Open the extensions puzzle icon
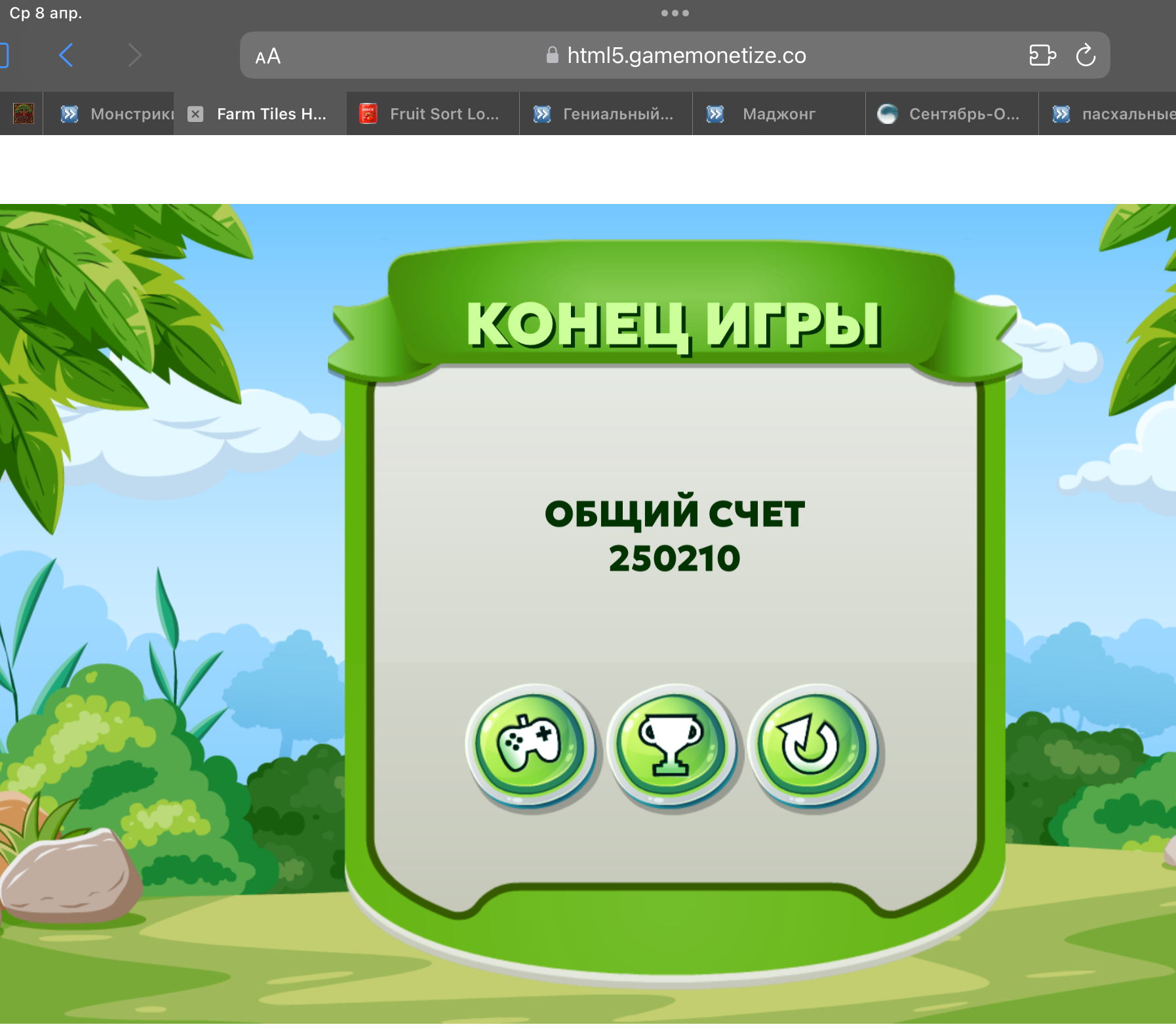Image resolution: width=1176 pixels, height=1029 pixels. click(1042, 55)
